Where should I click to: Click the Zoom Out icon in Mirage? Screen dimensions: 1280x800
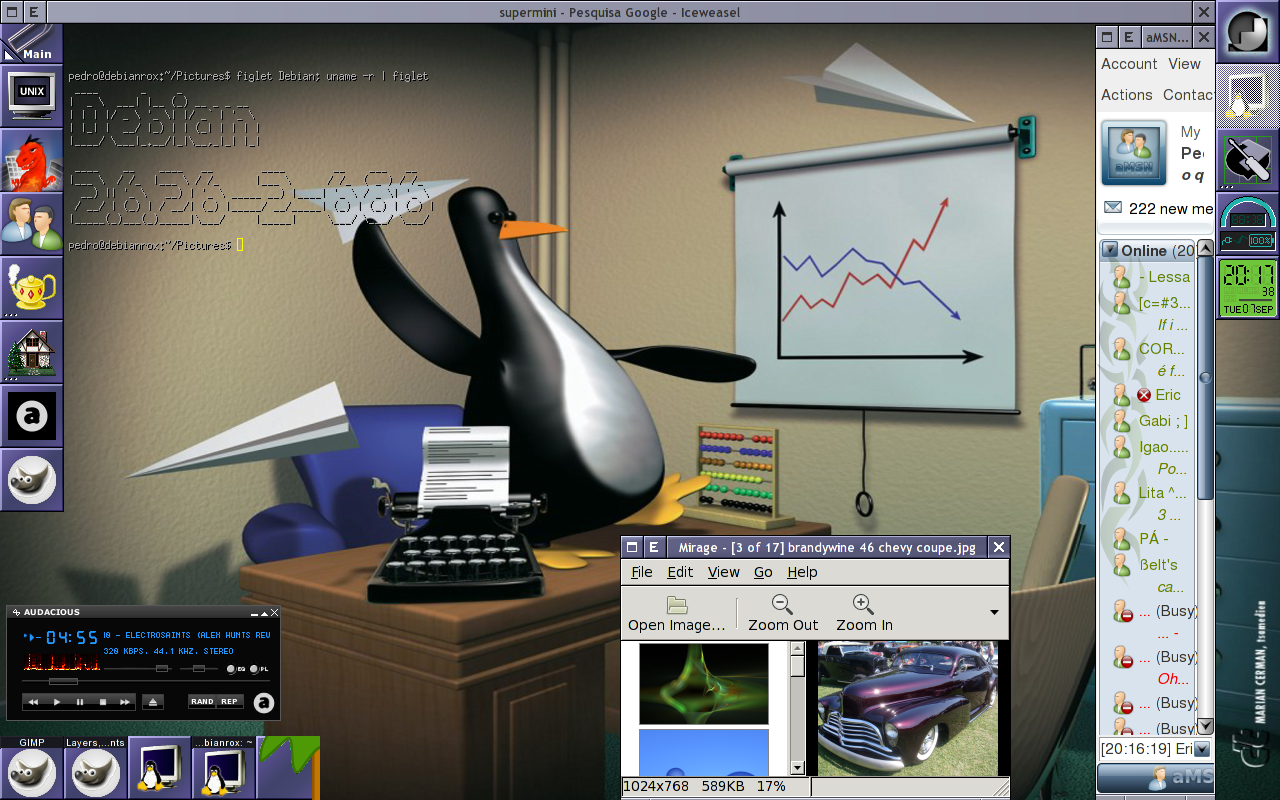pos(783,604)
